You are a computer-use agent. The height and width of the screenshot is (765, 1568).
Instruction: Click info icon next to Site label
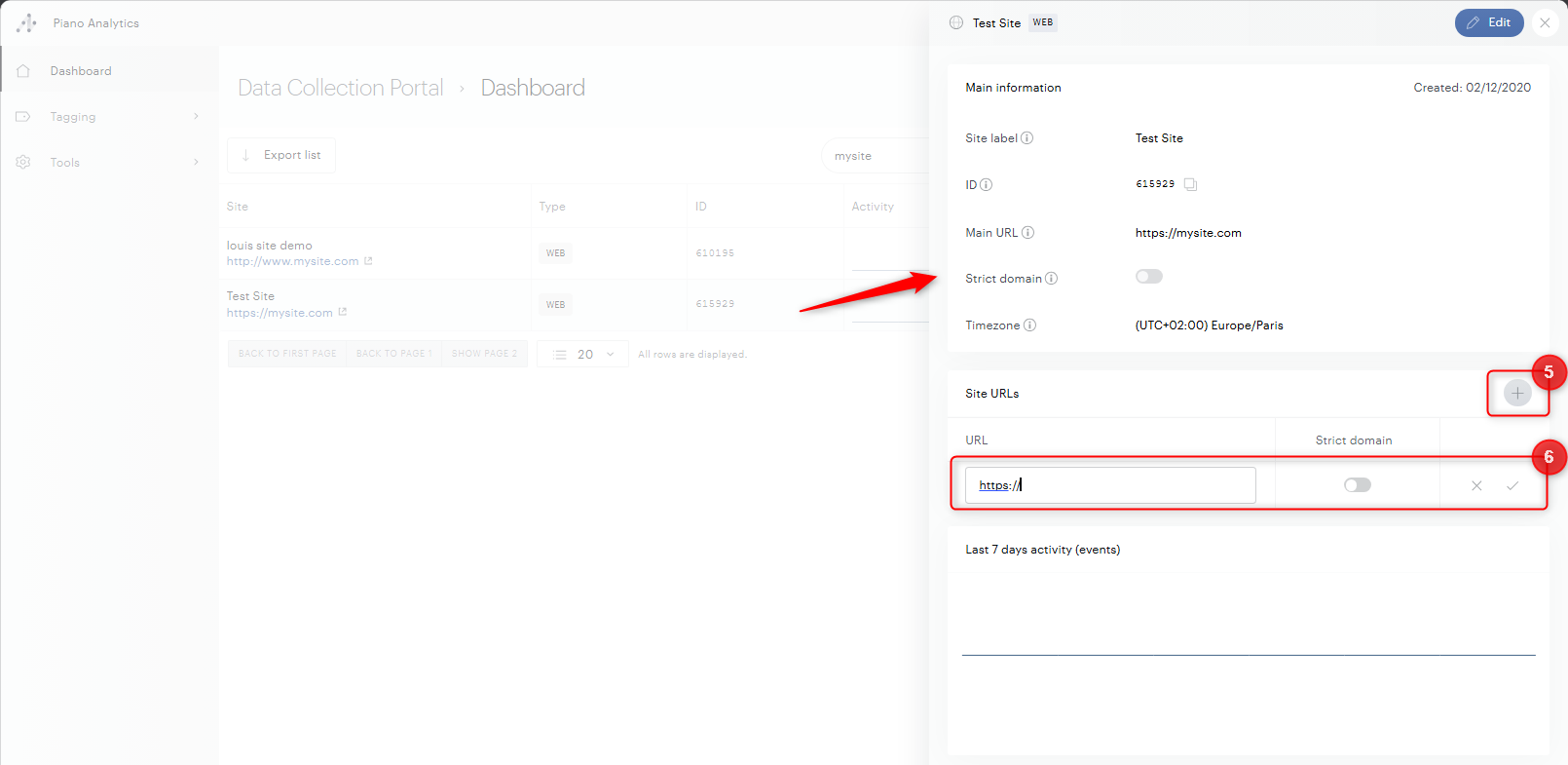[1027, 138]
